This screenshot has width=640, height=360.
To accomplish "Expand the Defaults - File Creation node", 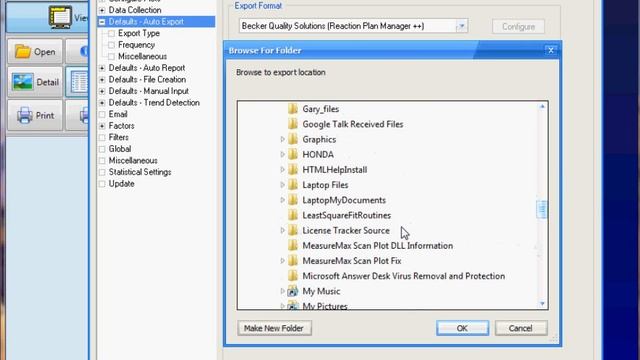I will pyautogui.click(x=102, y=80).
